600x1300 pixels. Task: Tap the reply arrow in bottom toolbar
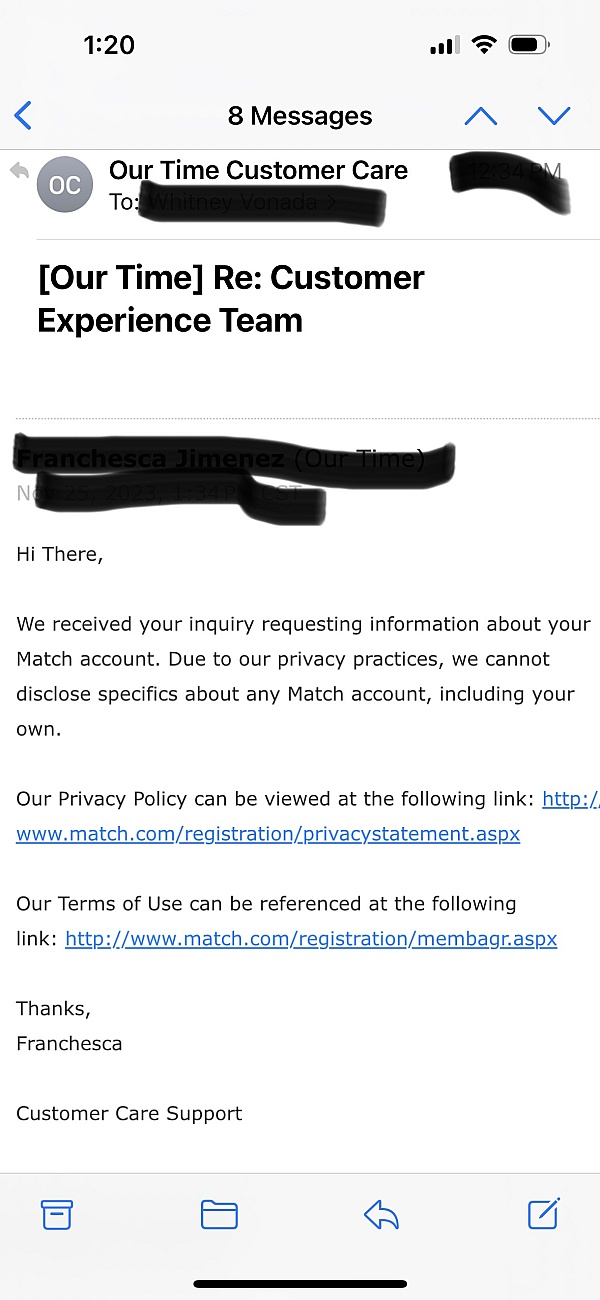pyautogui.click(x=382, y=1215)
